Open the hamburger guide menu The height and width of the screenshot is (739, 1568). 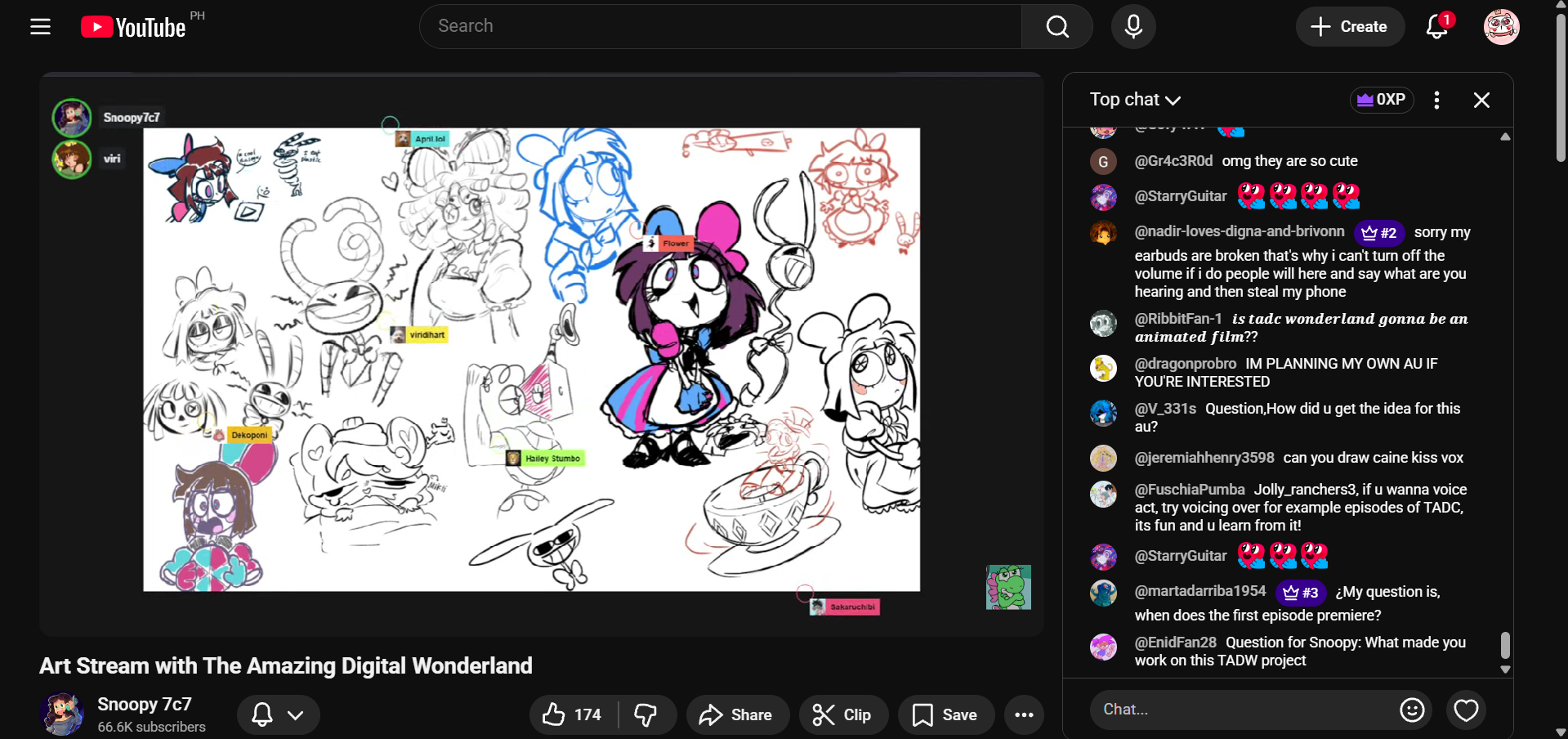pos(40,27)
